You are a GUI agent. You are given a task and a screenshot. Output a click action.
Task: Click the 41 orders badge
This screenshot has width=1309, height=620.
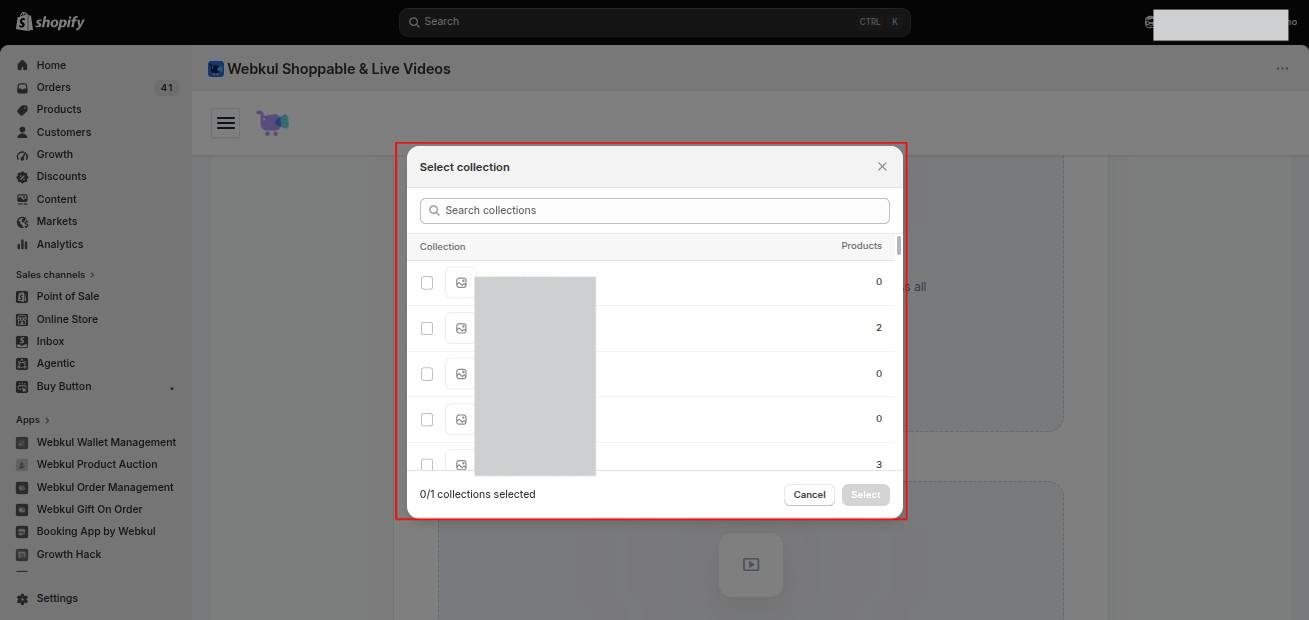coord(167,88)
